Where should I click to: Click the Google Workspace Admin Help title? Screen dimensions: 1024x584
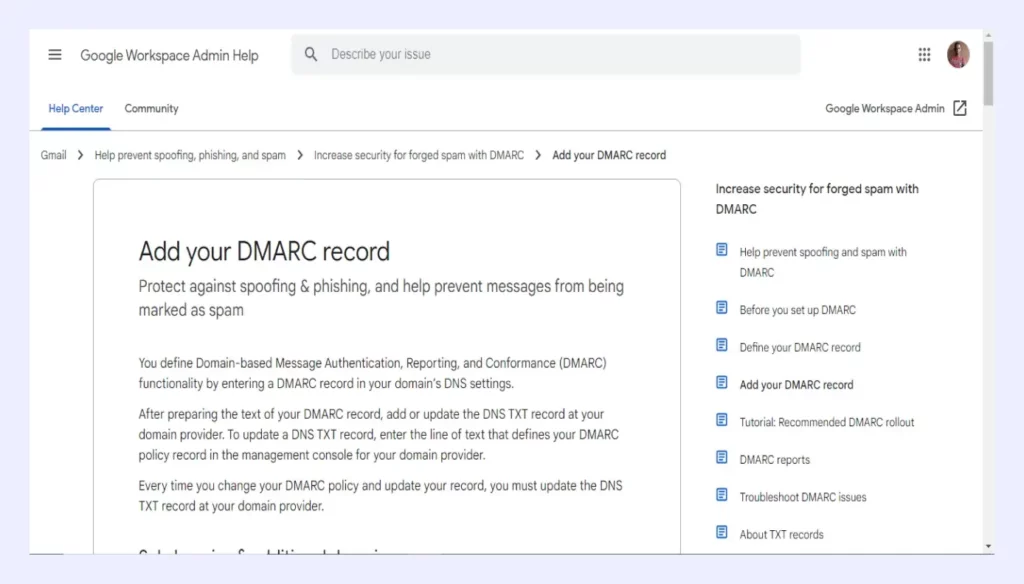pyautogui.click(x=169, y=56)
